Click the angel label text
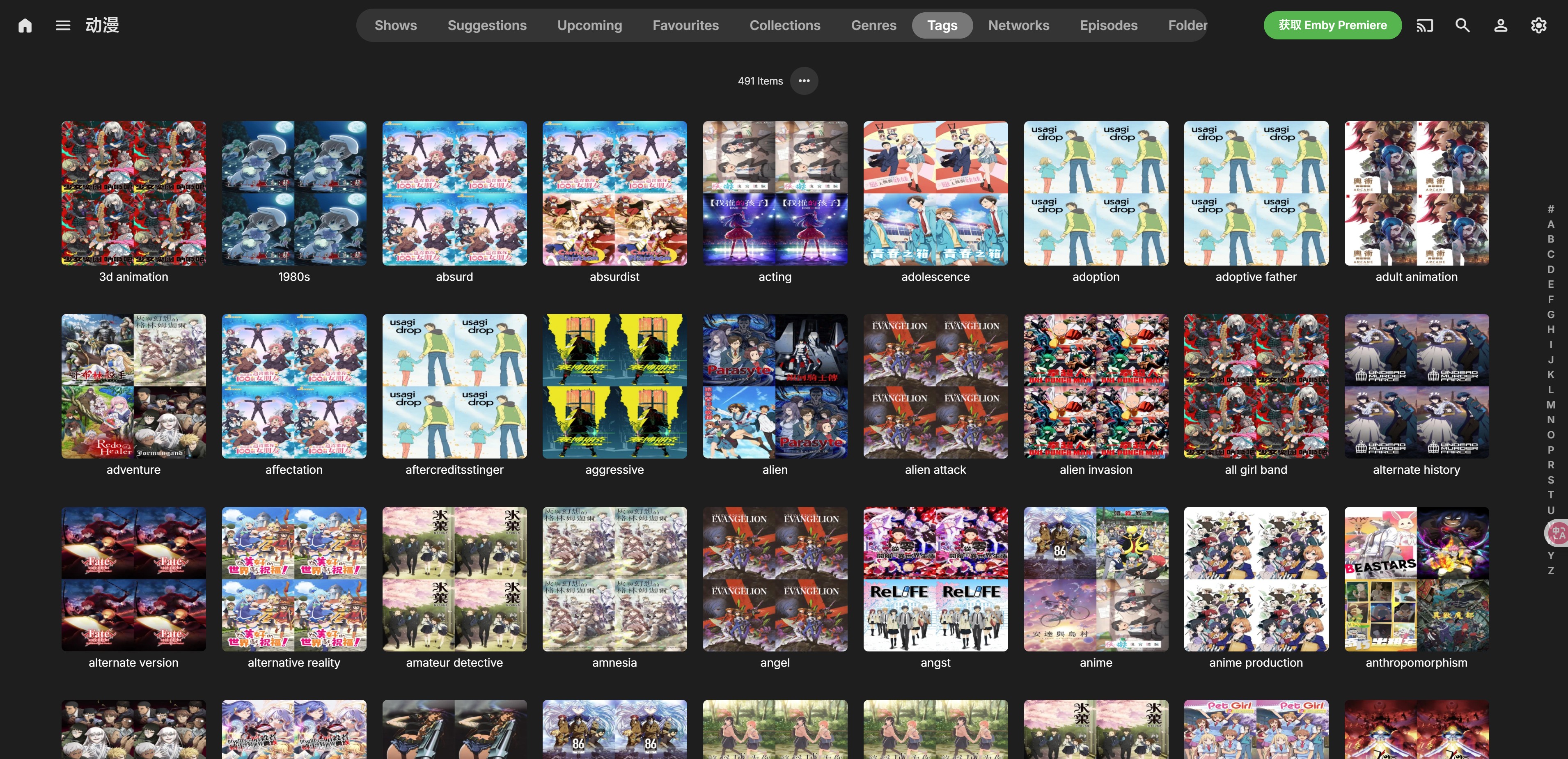 pyautogui.click(x=775, y=663)
